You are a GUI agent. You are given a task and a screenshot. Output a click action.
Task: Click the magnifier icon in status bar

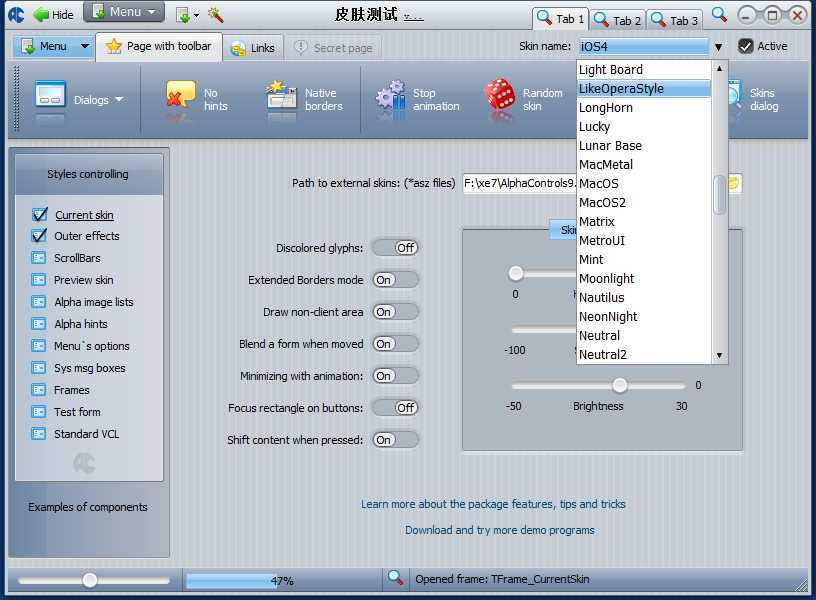point(396,579)
